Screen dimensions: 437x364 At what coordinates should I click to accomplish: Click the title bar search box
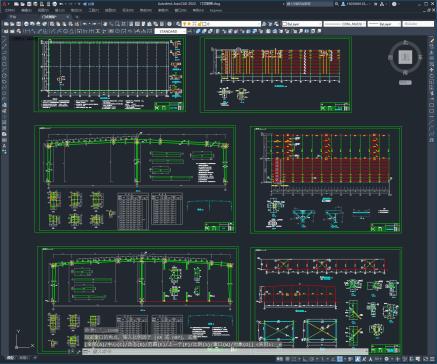click(x=309, y=4)
